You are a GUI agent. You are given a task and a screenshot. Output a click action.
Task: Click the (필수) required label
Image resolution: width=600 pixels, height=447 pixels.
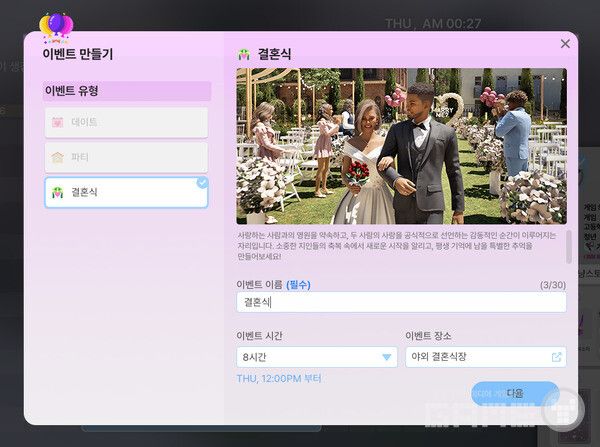click(x=298, y=285)
